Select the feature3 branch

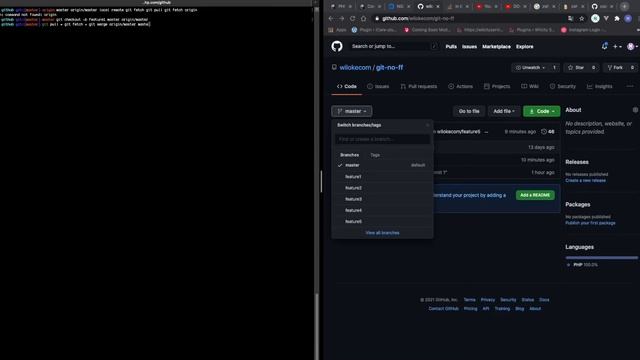click(x=382, y=199)
